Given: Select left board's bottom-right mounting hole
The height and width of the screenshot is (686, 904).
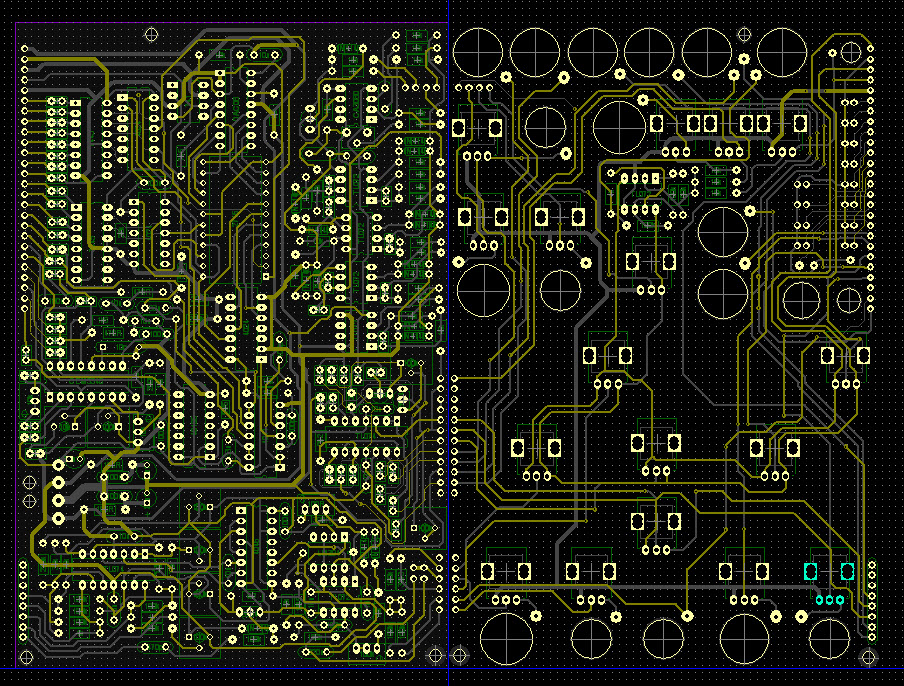Looking at the screenshot, I should pyautogui.click(x=434, y=655).
